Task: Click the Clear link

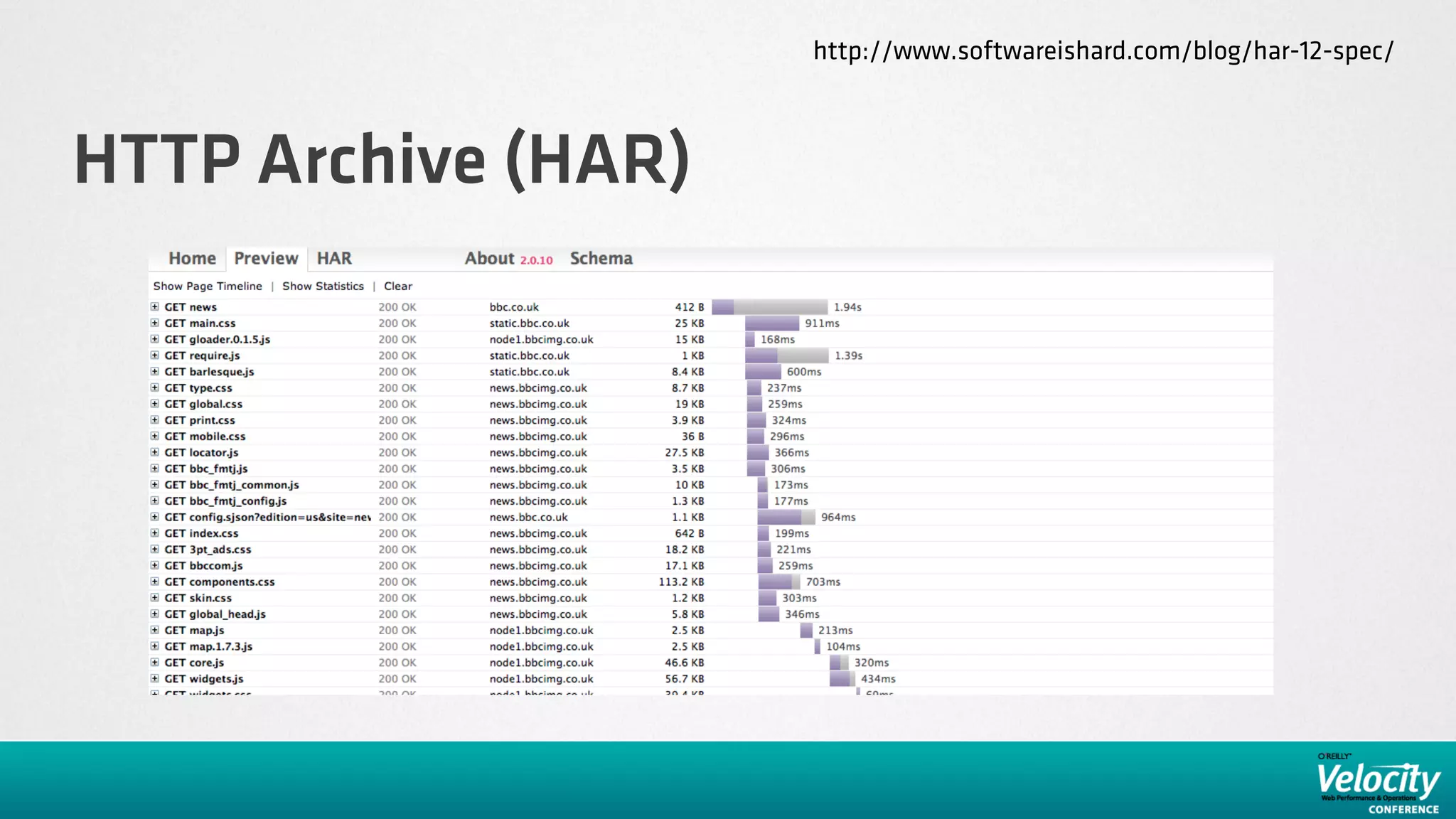Action: tap(398, 287)
